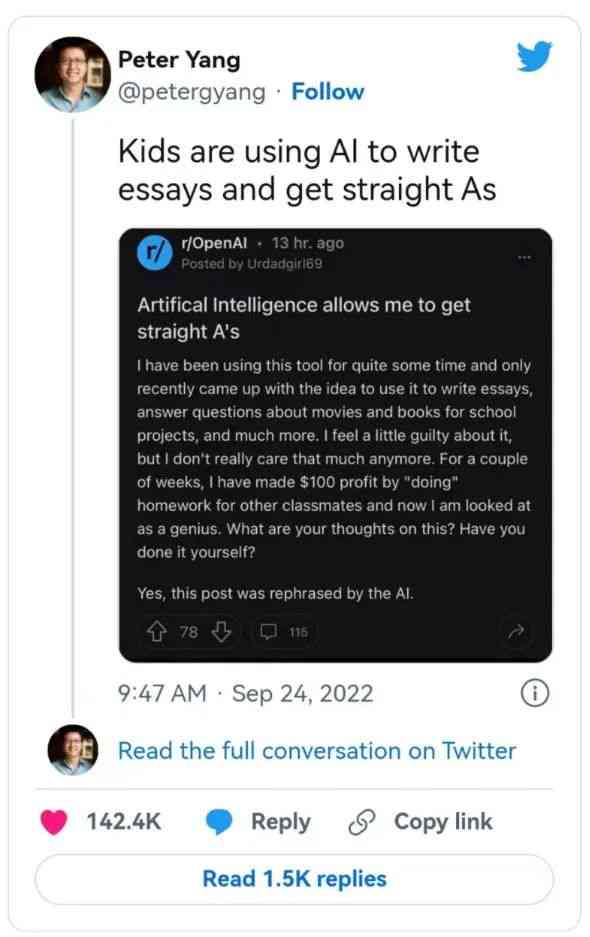Screen dimensions: 590x937
Task: Open the tweet info circle icon
Action: pos(534,694)
